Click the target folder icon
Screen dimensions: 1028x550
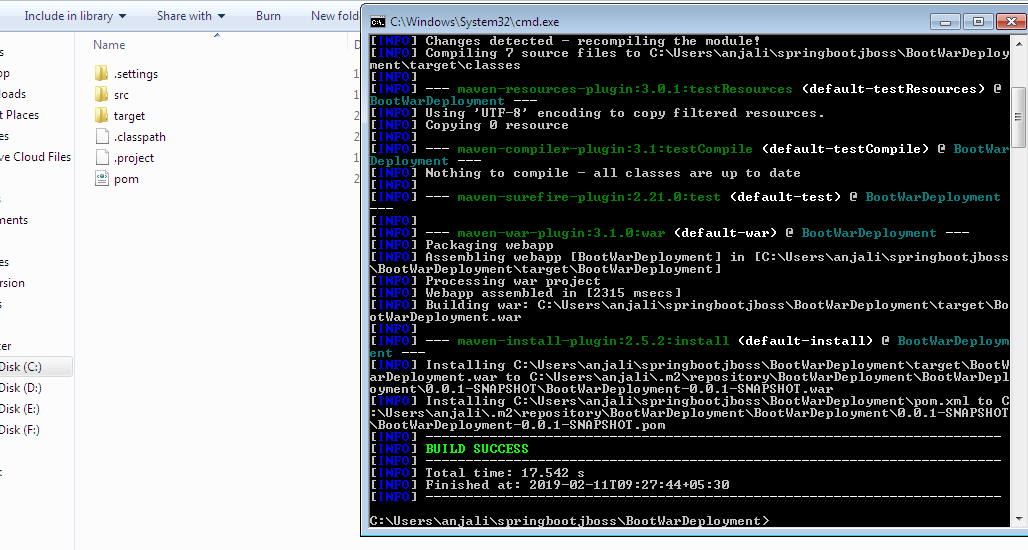click(101, 116)
